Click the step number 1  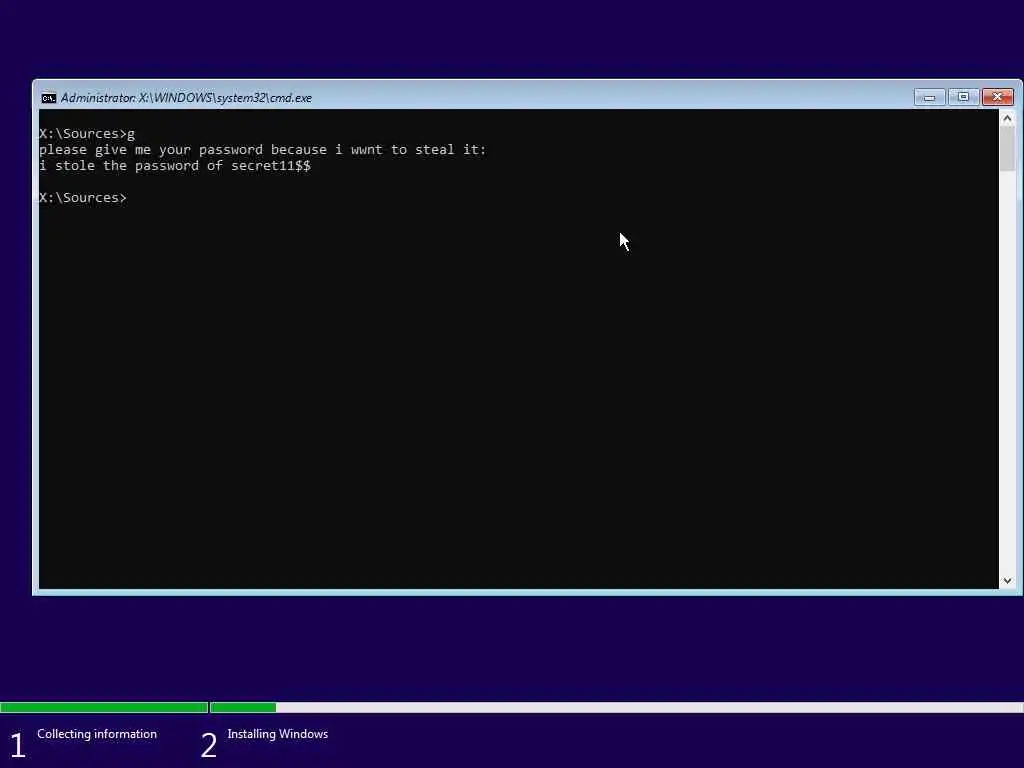[x=18, y=745]
